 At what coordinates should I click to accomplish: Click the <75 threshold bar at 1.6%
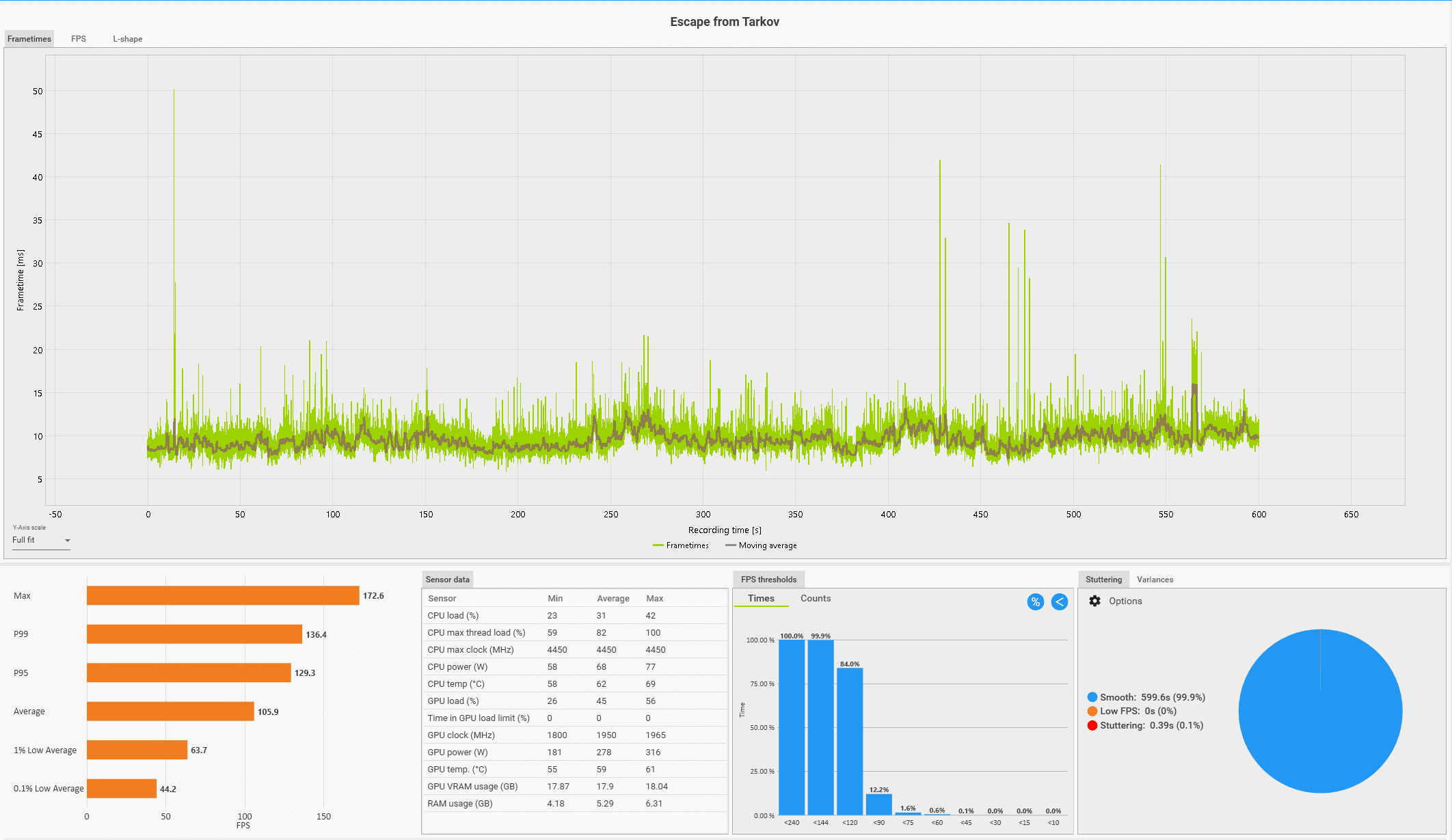click(x=908, y=813)
